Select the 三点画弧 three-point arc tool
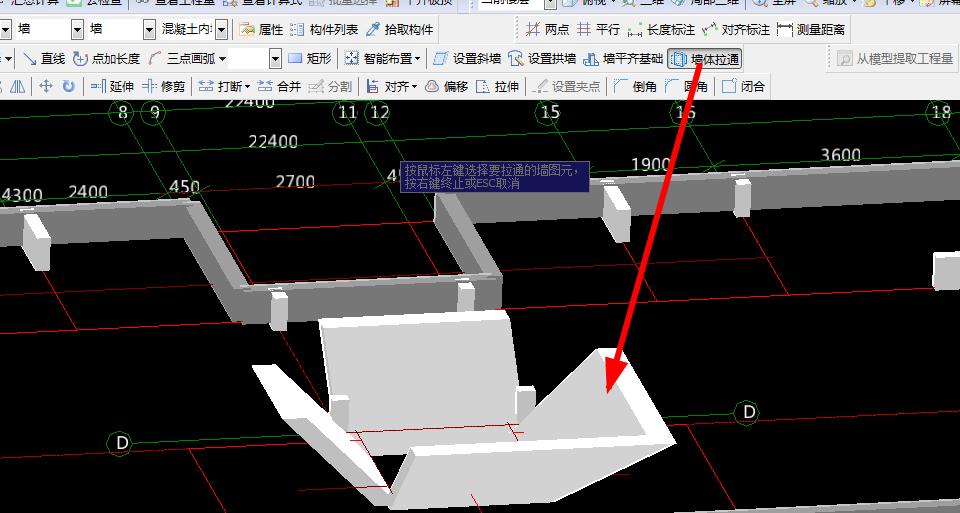Screen dimensions: 960x513 point(182,59)
